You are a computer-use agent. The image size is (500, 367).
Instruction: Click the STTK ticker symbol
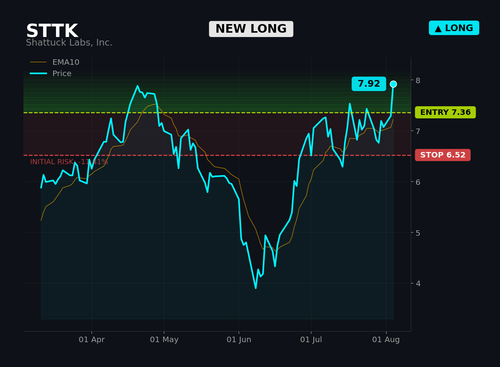52,31
